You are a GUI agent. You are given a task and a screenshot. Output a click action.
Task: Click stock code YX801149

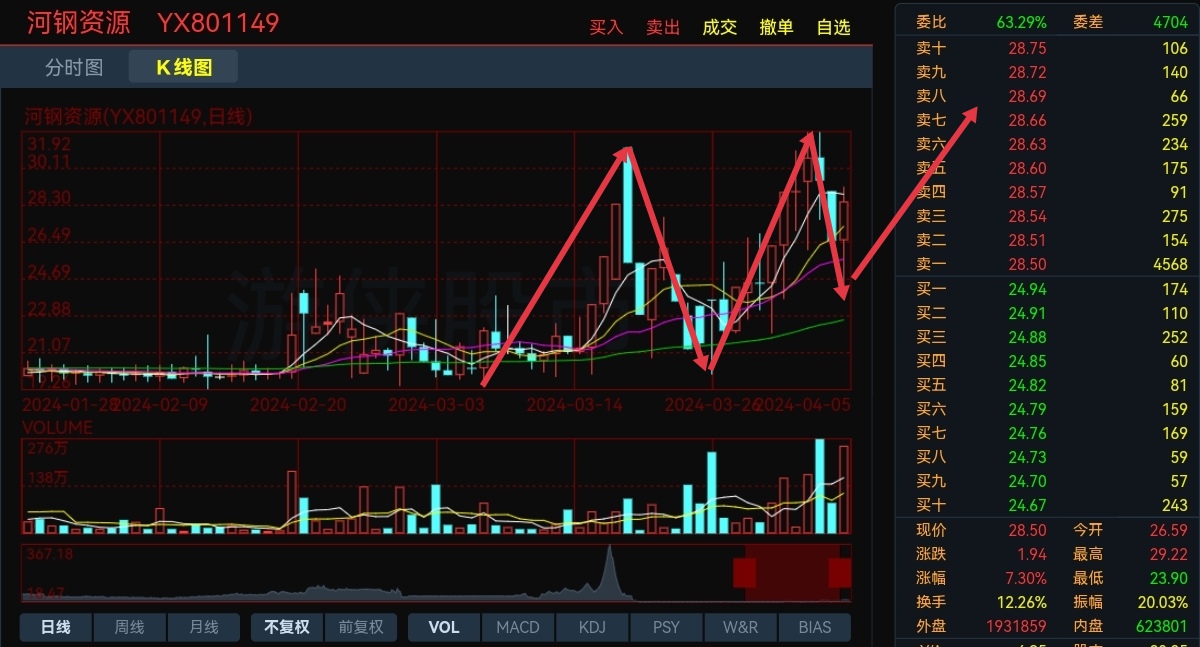[x=218, y=22]
